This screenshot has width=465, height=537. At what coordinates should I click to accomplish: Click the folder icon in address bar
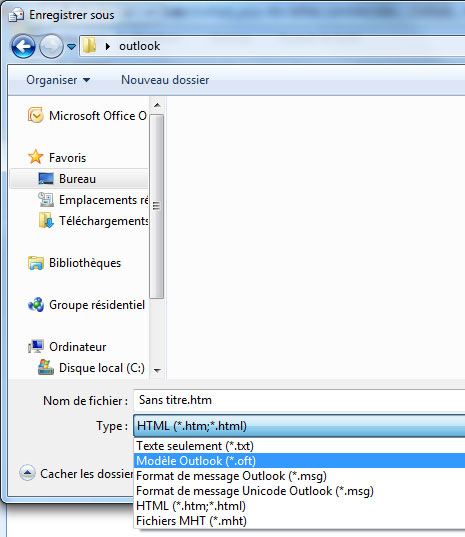[89, 46]
